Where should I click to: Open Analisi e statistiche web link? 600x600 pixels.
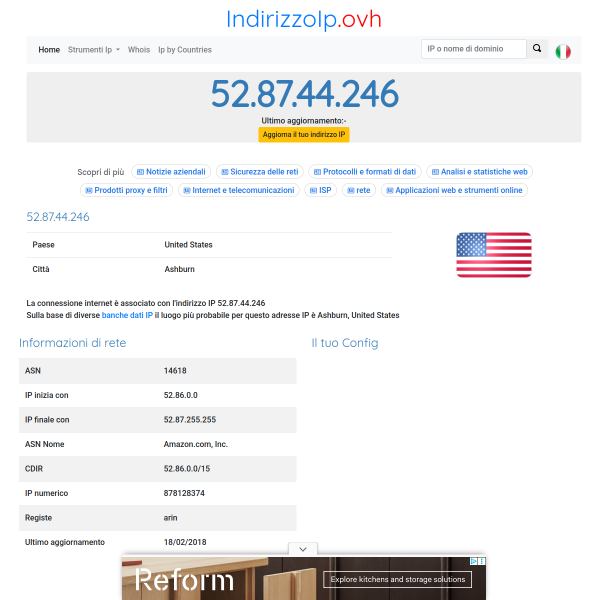coord(479,172)
